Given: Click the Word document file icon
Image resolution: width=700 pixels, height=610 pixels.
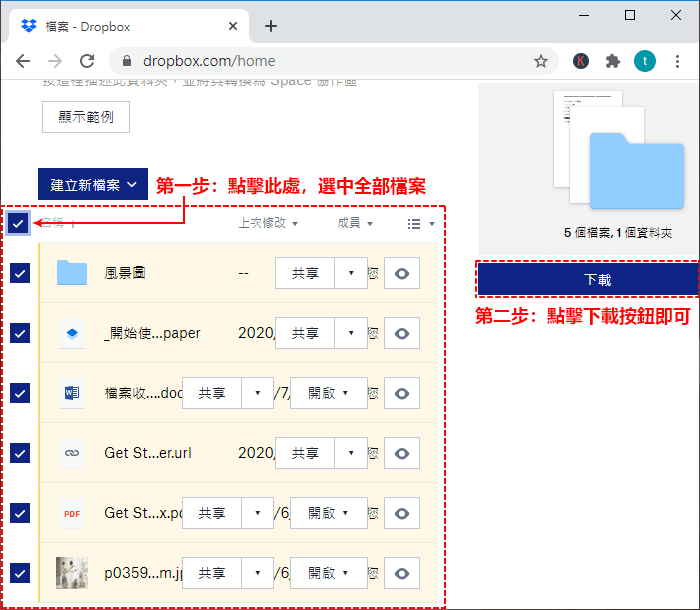Looking at the screenshot, I should tap(72, 393).
